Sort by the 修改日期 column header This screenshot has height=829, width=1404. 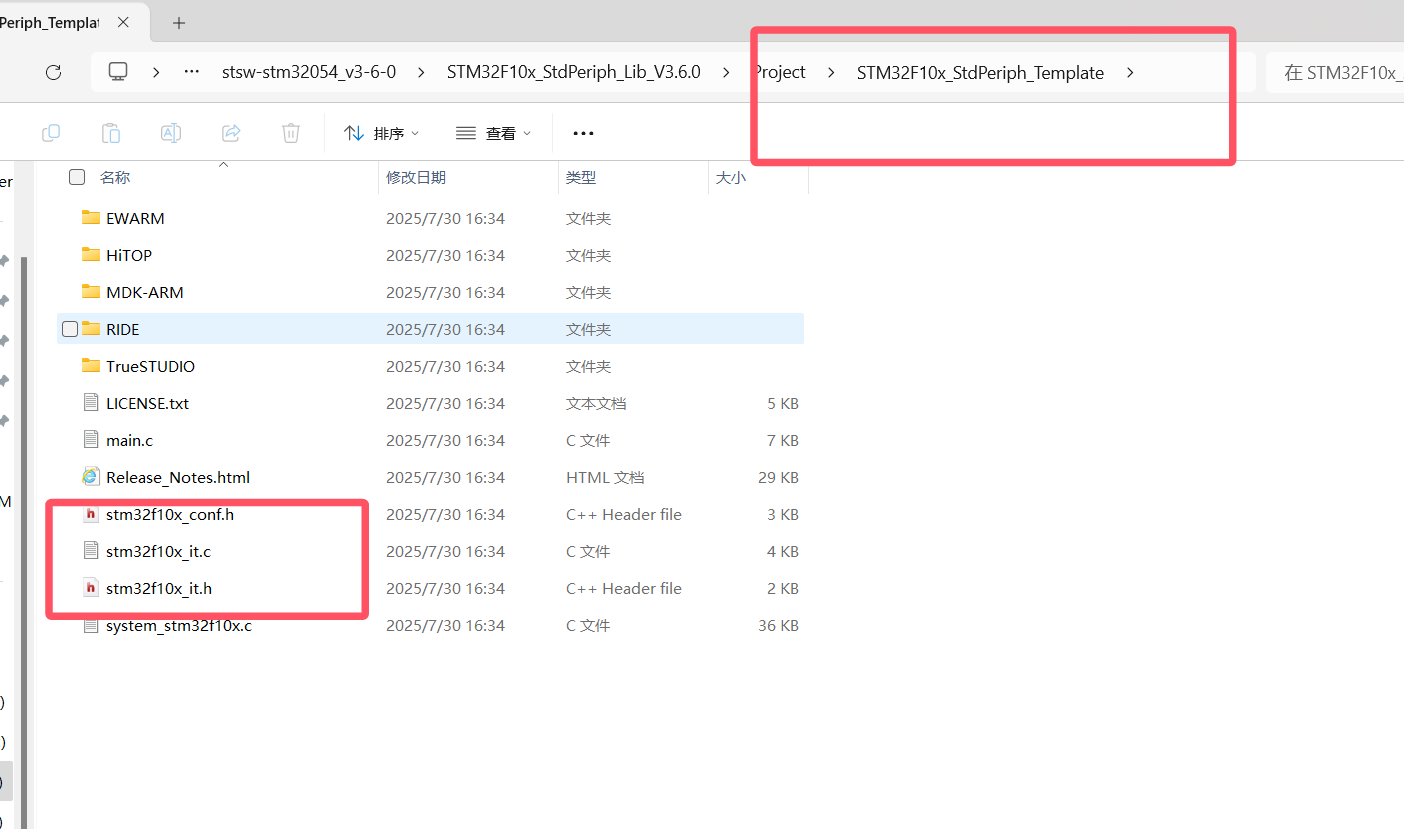pyautogui.click(x=416, y=177)
